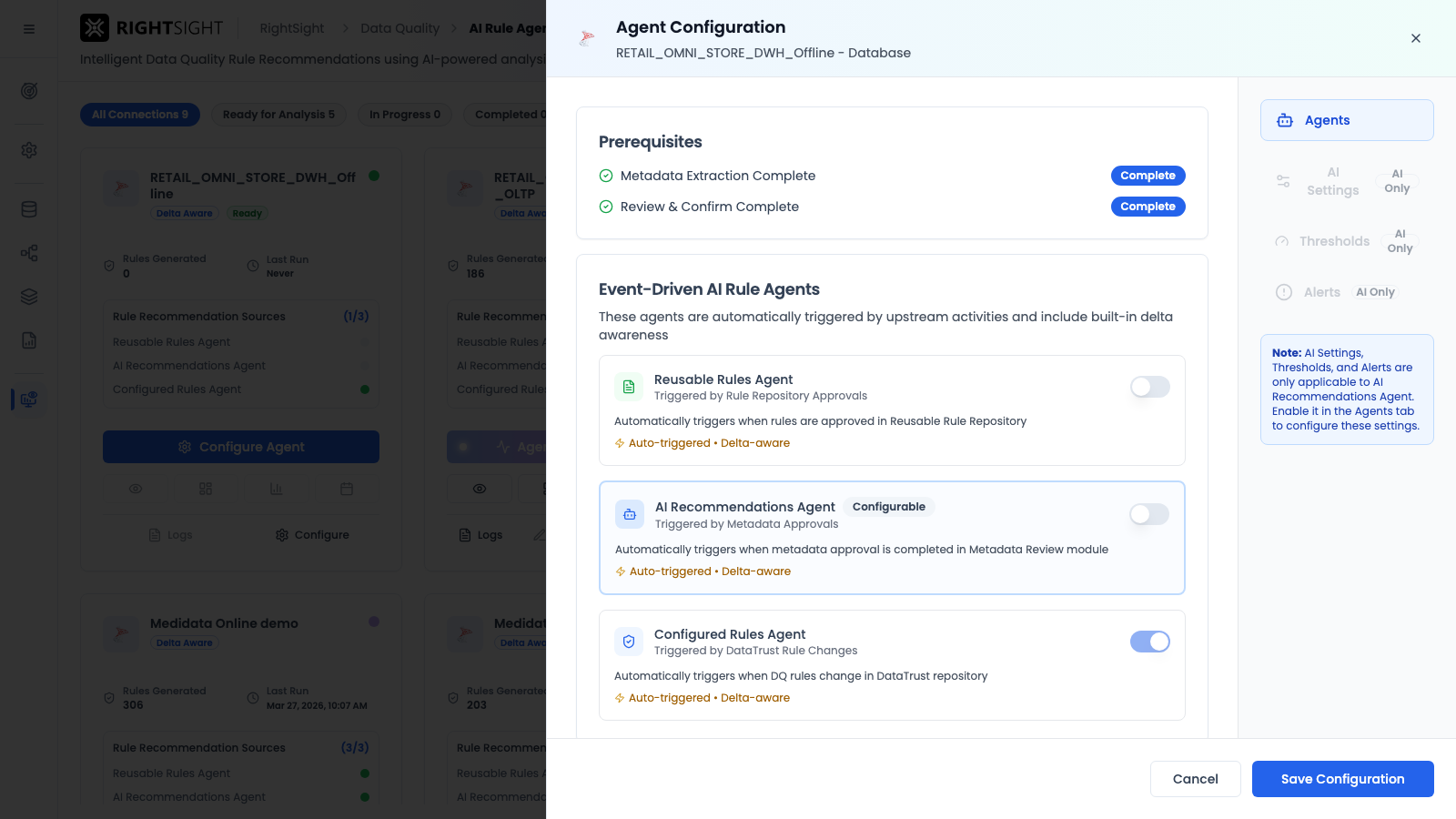The width and height of the screenshot is (1456, 819).
Task: Open the hamburger menu in sidebar
Action: point(29,29)
